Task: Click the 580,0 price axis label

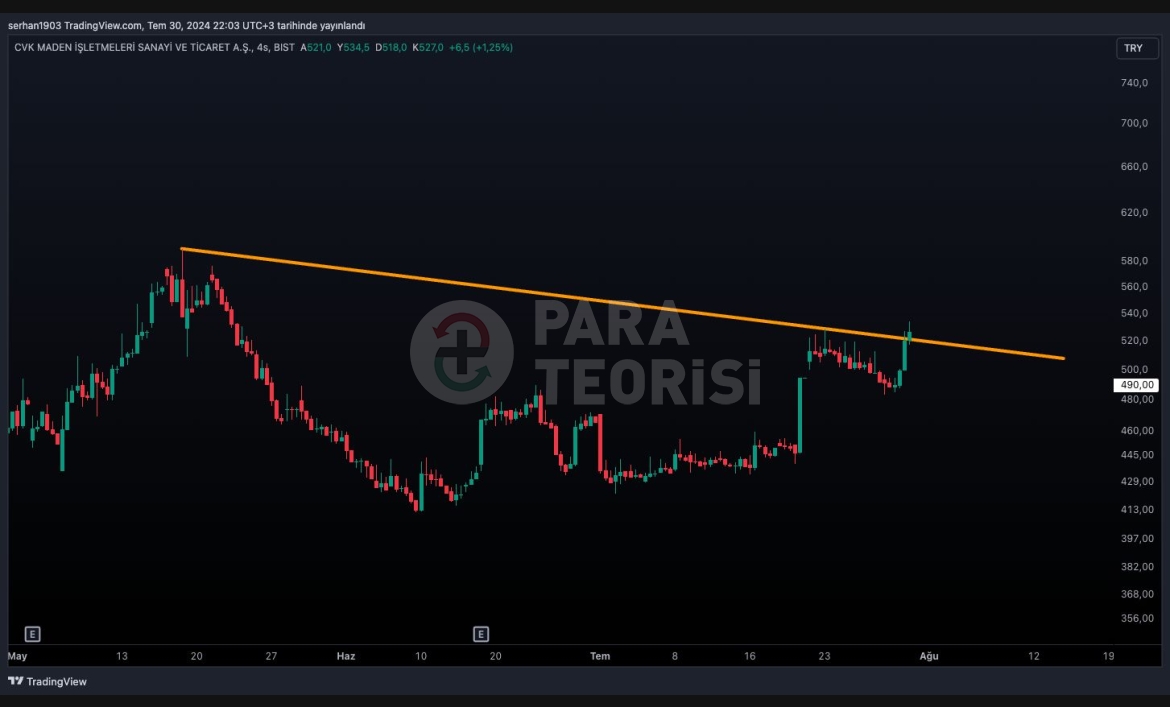Action: (x=1134, y=261)
